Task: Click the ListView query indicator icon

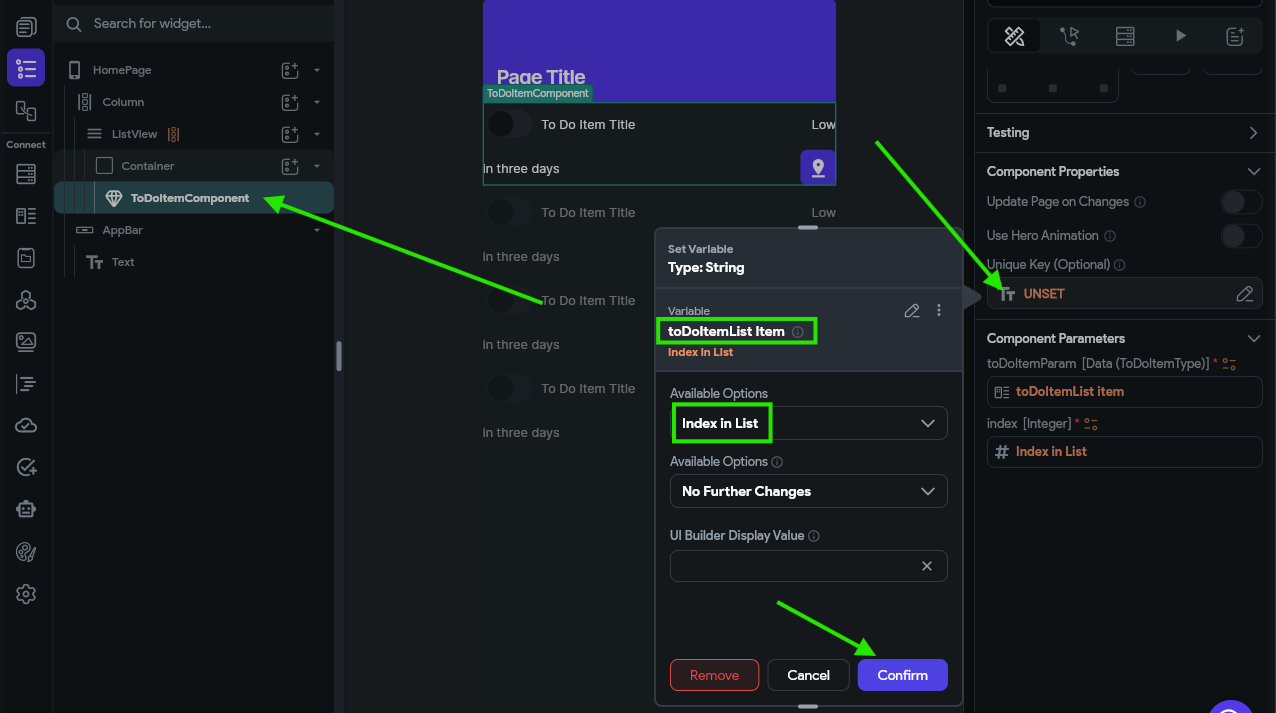Action: (173, 134)
